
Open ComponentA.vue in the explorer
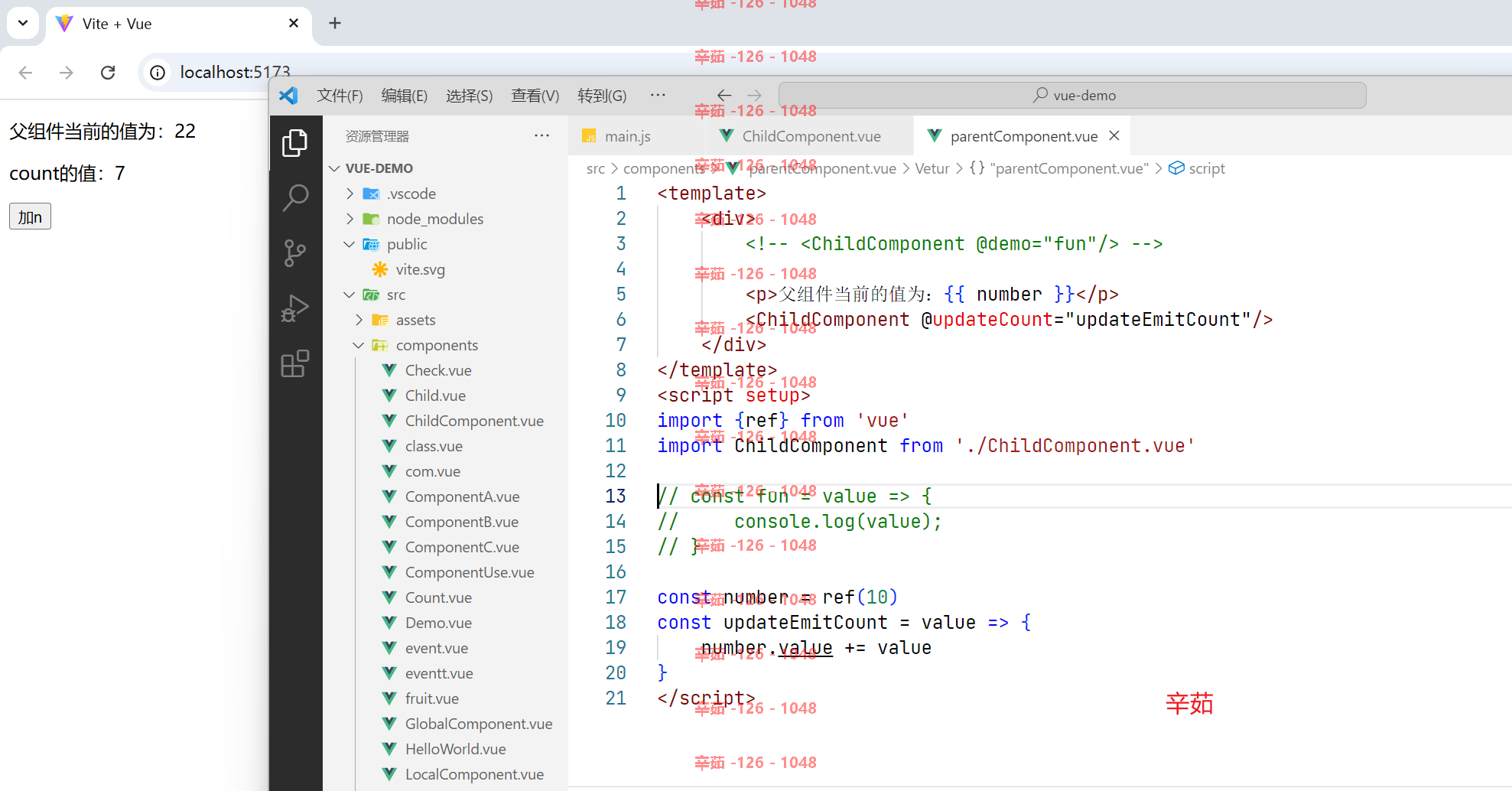(446, 496)
